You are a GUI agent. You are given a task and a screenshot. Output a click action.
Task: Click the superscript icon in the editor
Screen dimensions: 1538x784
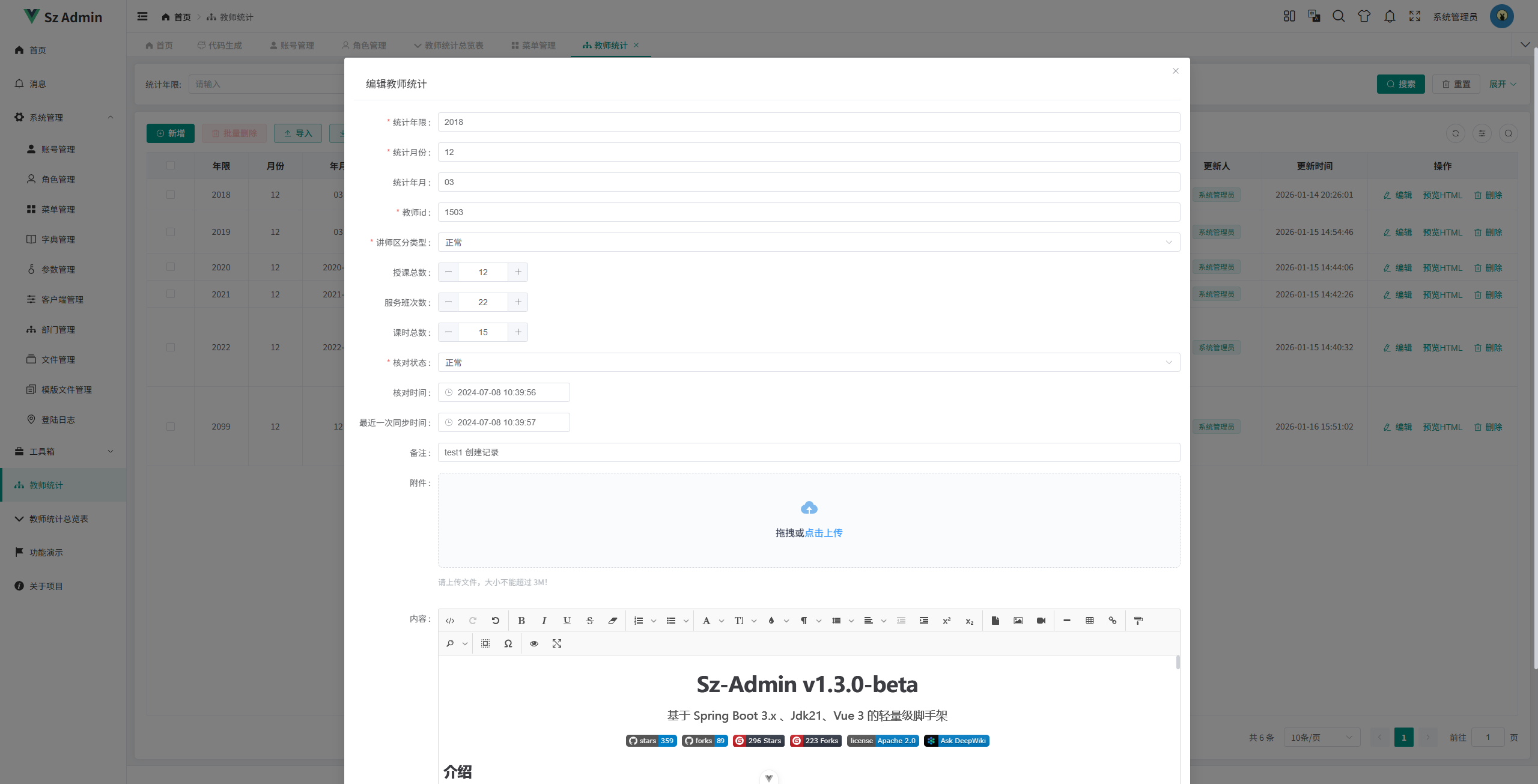point(946,621)
